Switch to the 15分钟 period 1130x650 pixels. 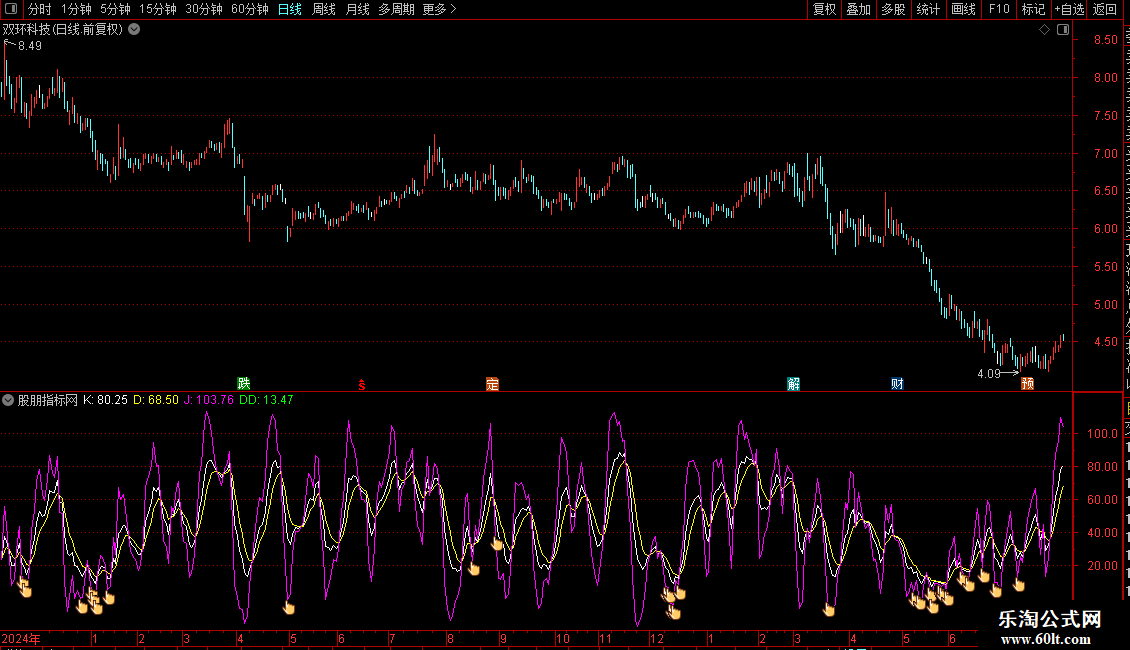[x=157, y=9]
